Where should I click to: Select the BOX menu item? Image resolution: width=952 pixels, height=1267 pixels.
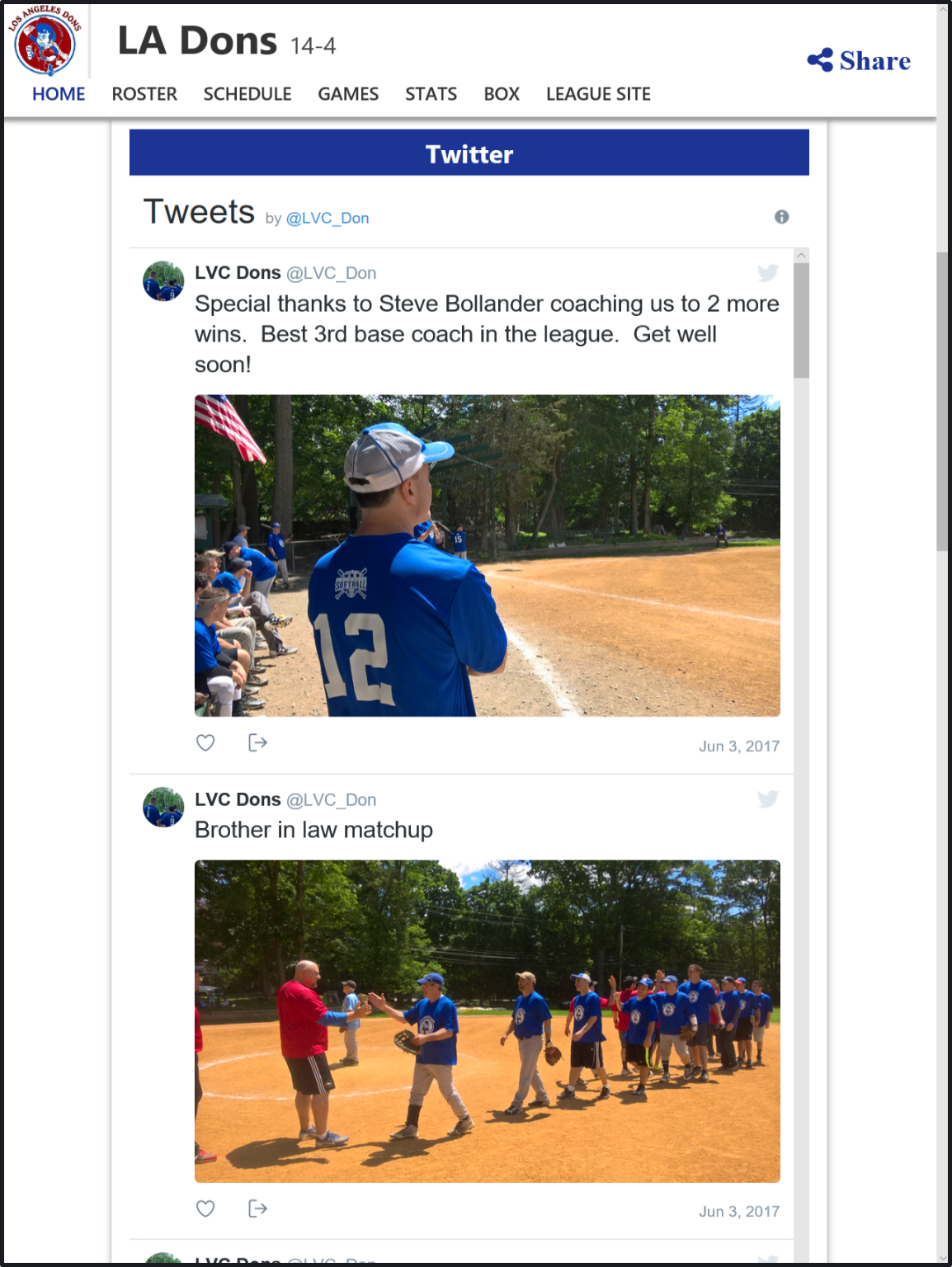click(502, 94)
